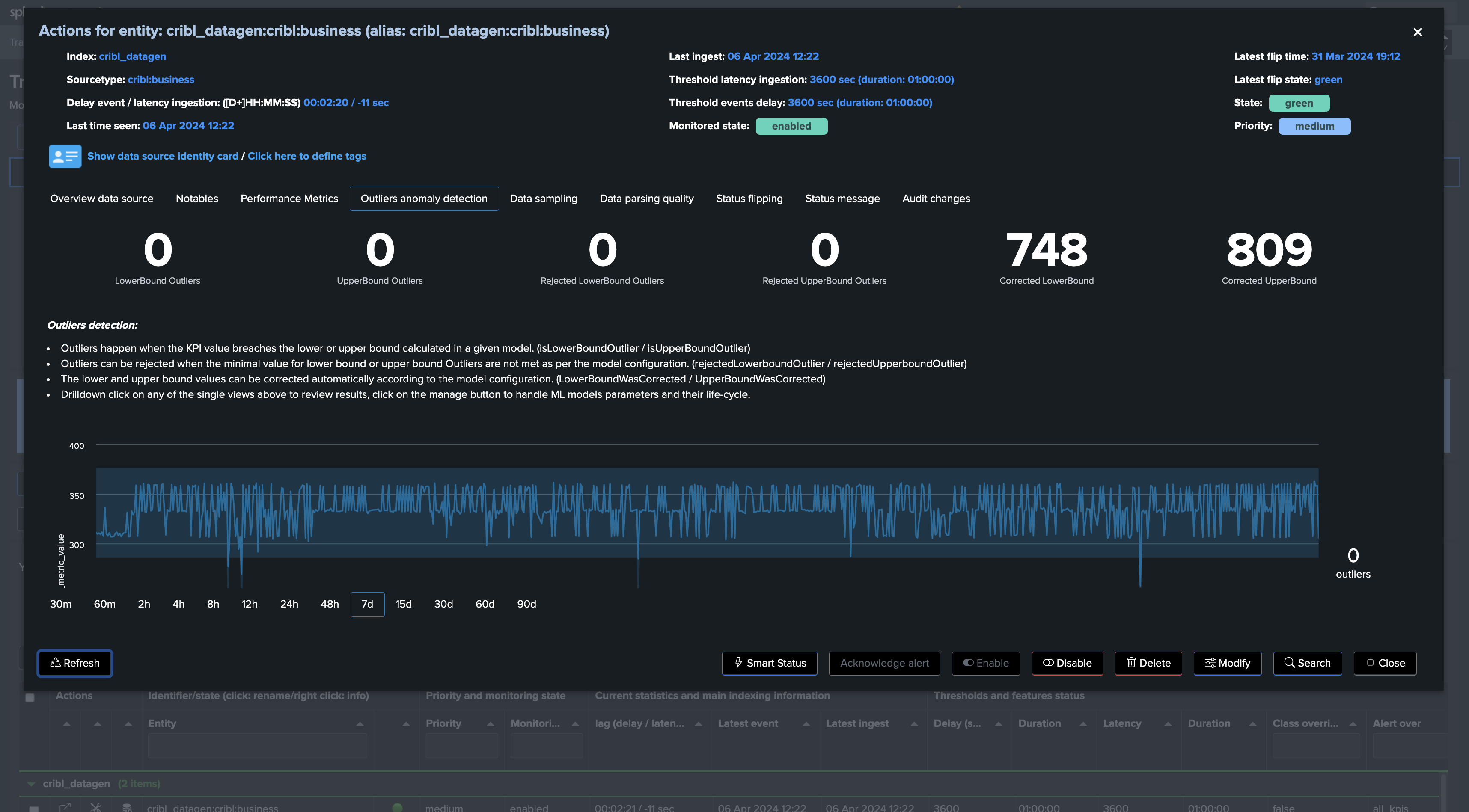Tick the select-all checkbox in table header
Image resolution: width=1469 pixels, height=812 pixels.
tap(30, 697)
